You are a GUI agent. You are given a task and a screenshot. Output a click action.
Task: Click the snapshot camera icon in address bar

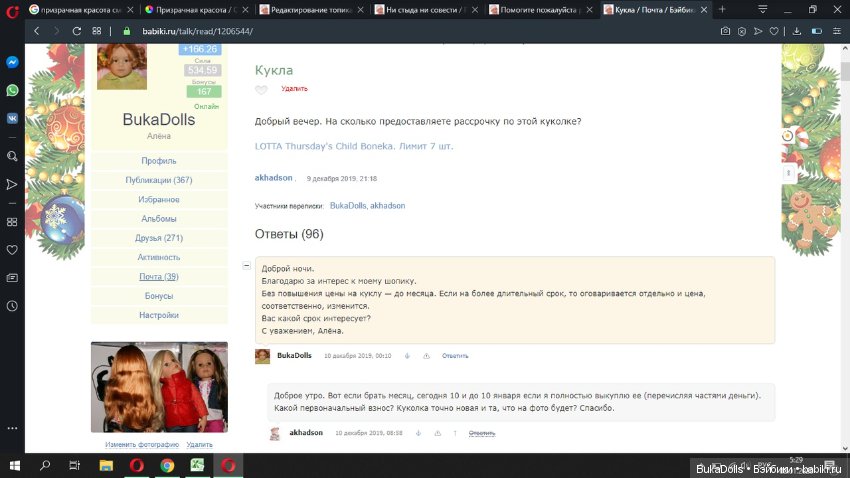[x=725, y=31]
